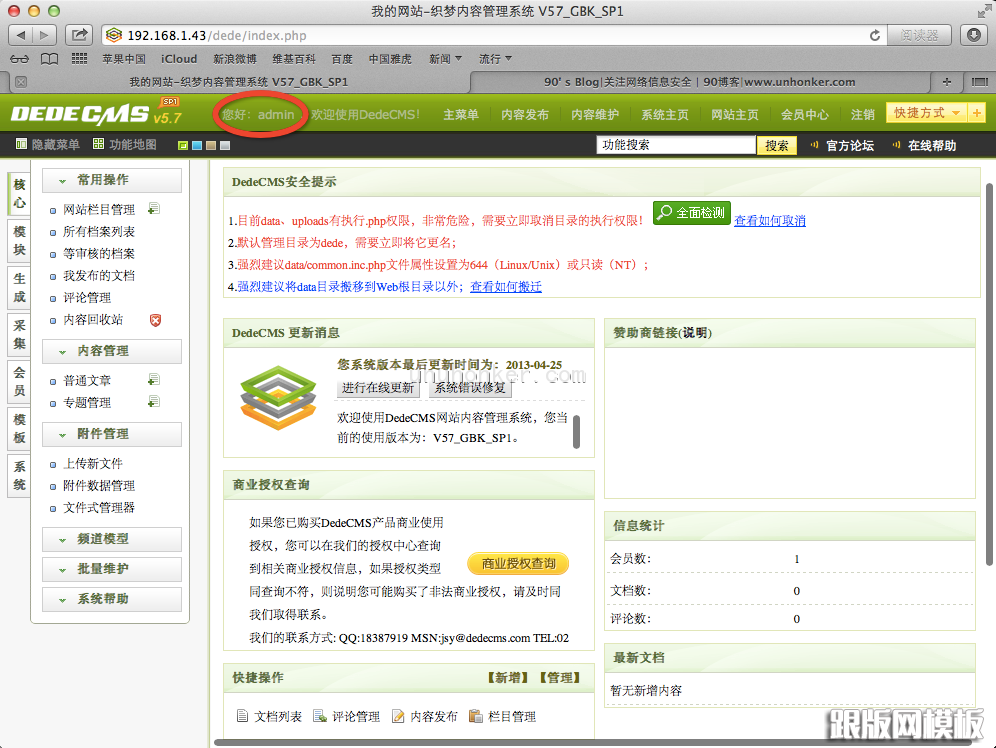Select the green theme swatch

click(x=183, y=145)
